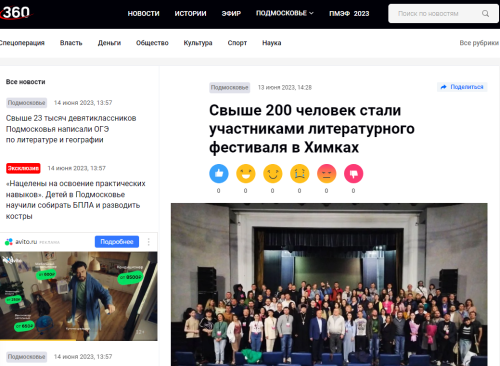Screen dimensions: 500x366
Task: Open the avito ad three-dot menu
Action: point(149,242)
